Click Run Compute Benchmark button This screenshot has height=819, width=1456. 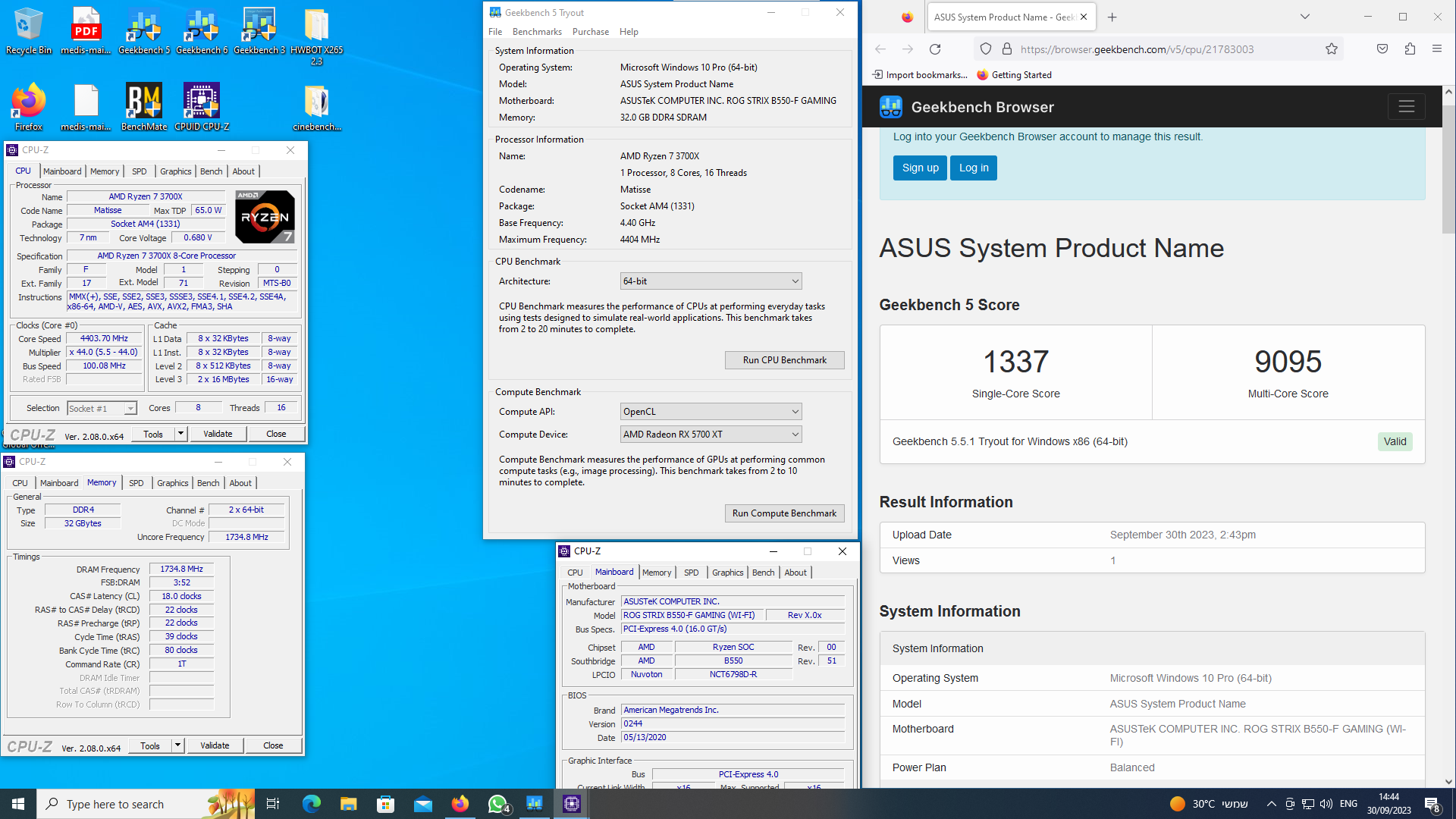pos(784,513)
